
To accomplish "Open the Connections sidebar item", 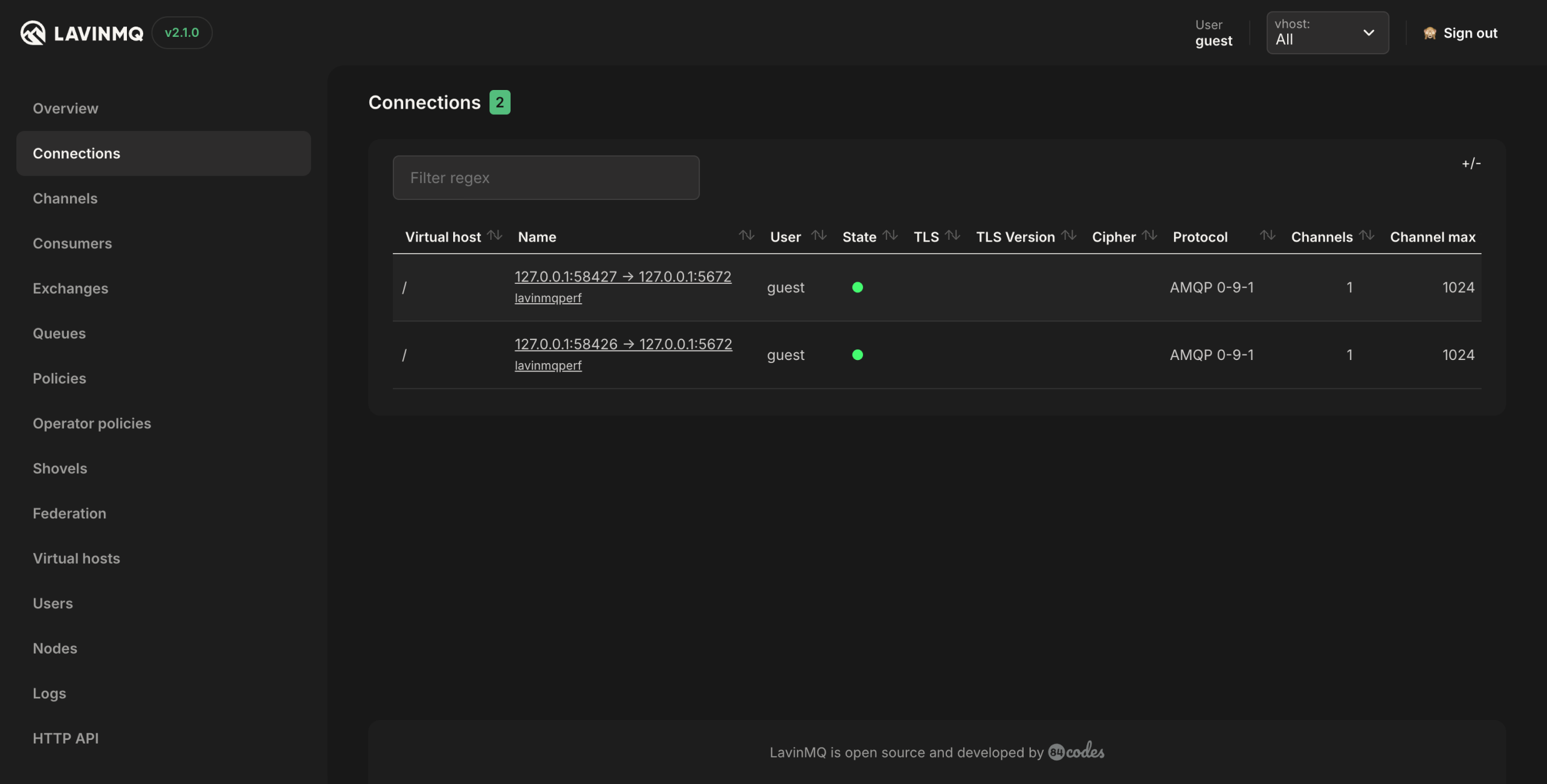I will coord(163,153).
